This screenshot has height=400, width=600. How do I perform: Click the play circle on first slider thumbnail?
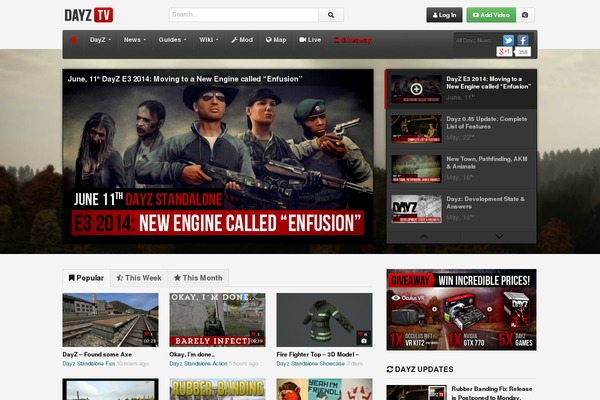point(416,89)
